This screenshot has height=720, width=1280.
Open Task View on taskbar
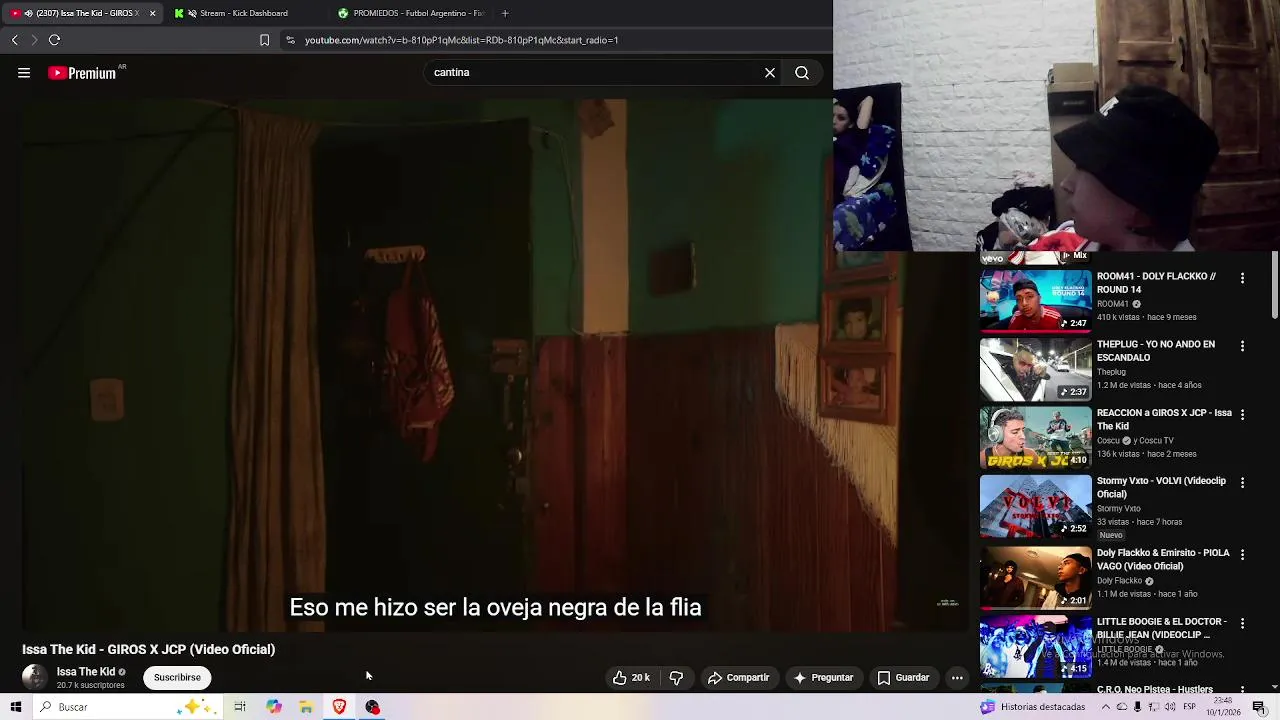tap(240, 707)
